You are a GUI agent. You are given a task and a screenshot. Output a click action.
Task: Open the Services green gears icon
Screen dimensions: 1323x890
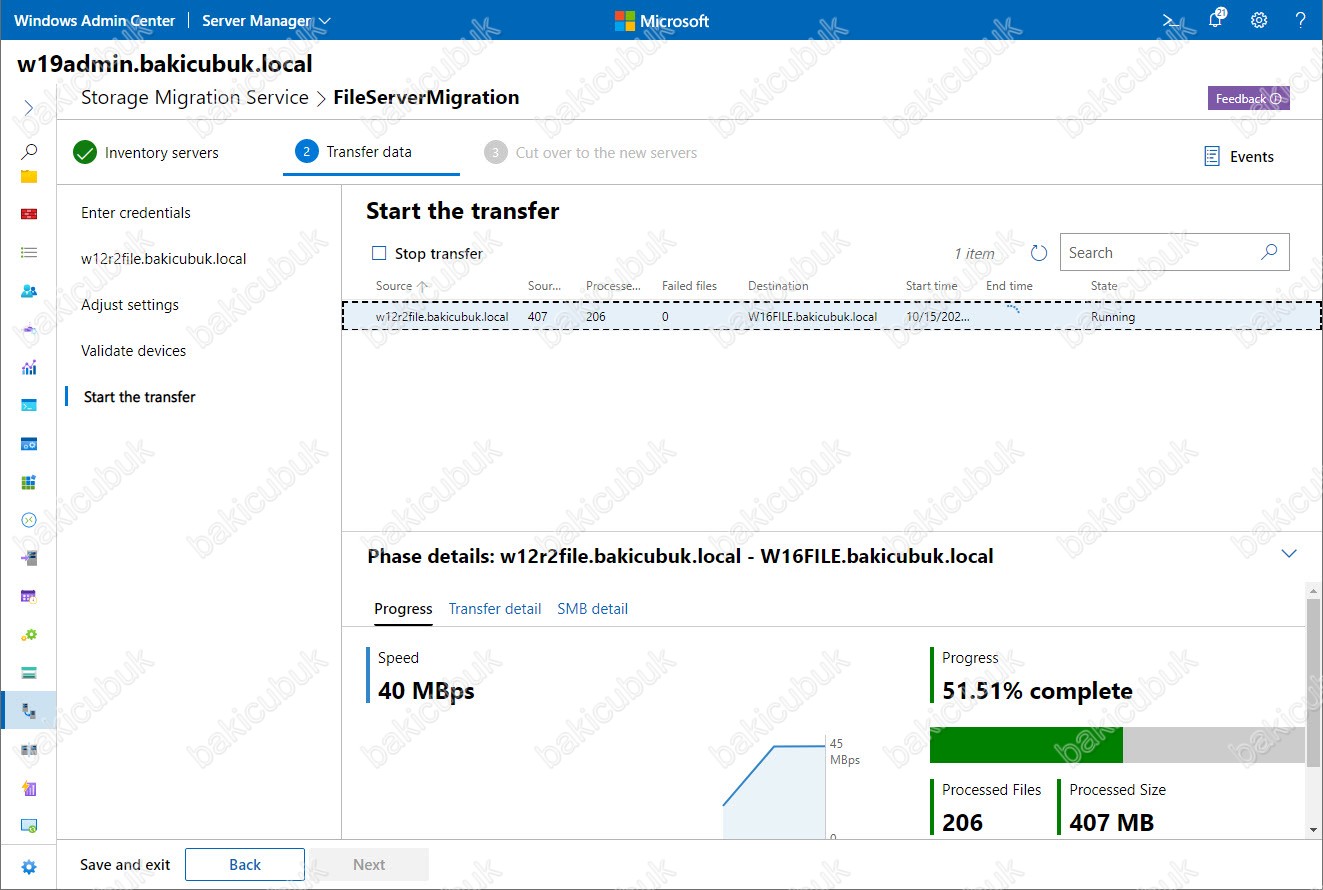[x=29, y=634]
